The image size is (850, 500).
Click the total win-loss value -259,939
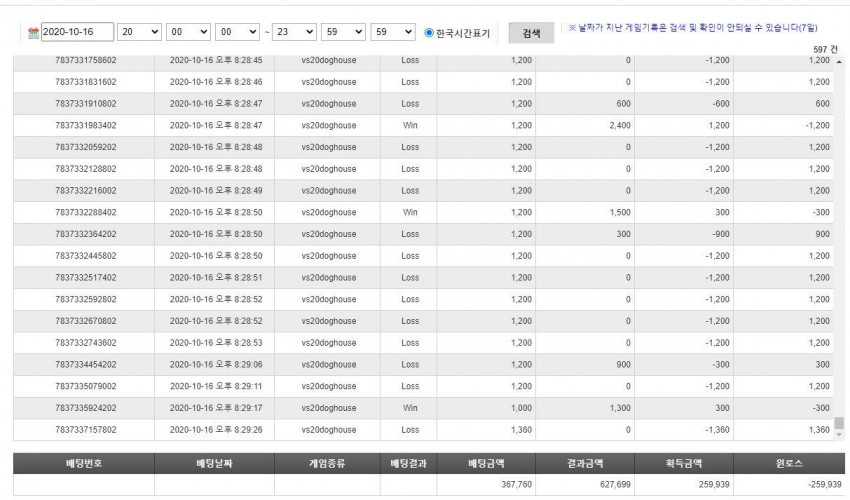coord(824,484)
